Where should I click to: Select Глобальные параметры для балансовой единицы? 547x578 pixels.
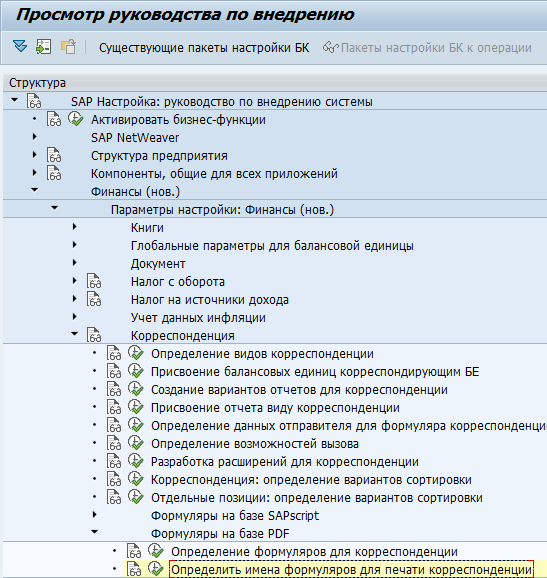pos(272,246)
